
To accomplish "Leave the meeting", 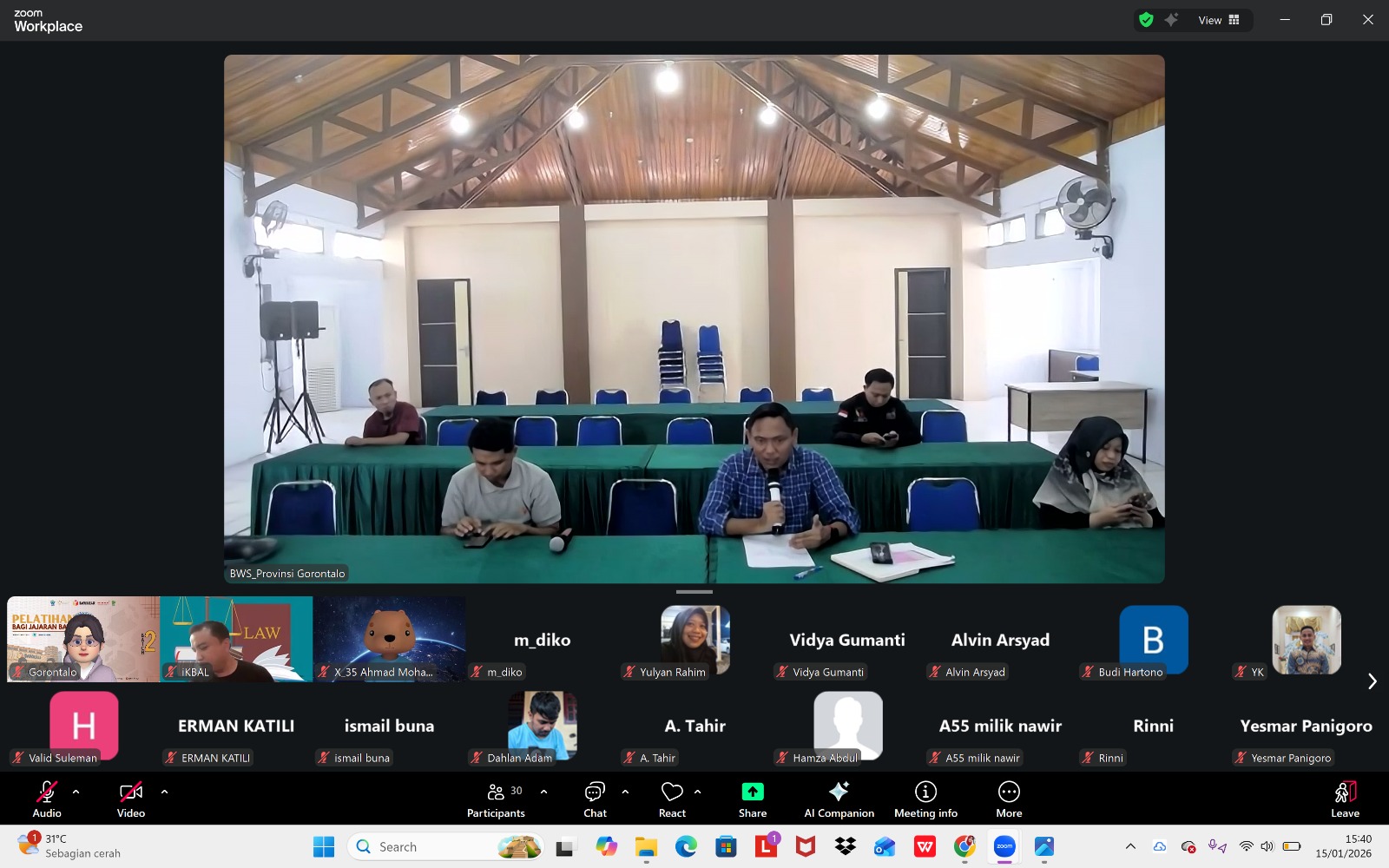I will click(x=1345, y=799).
